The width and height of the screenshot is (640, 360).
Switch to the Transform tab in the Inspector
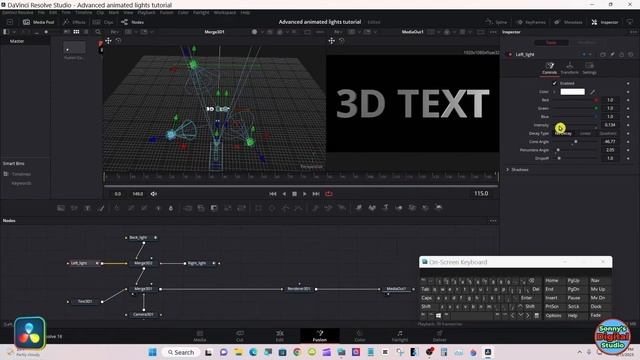point(569,68)
